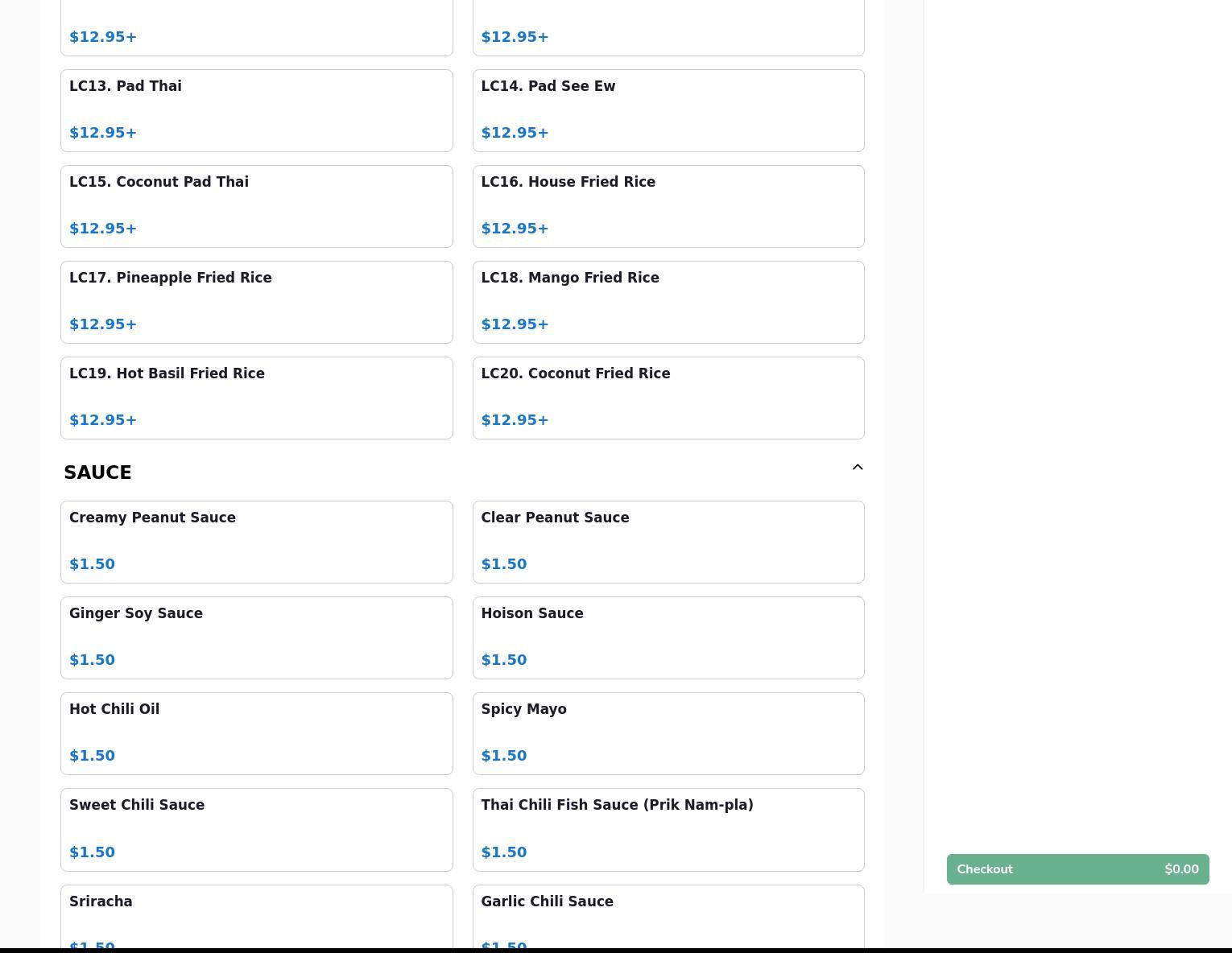Select Clear Peanut Sauce item
The width and height of the screenshot is (1232, 953).
point(668,542)
